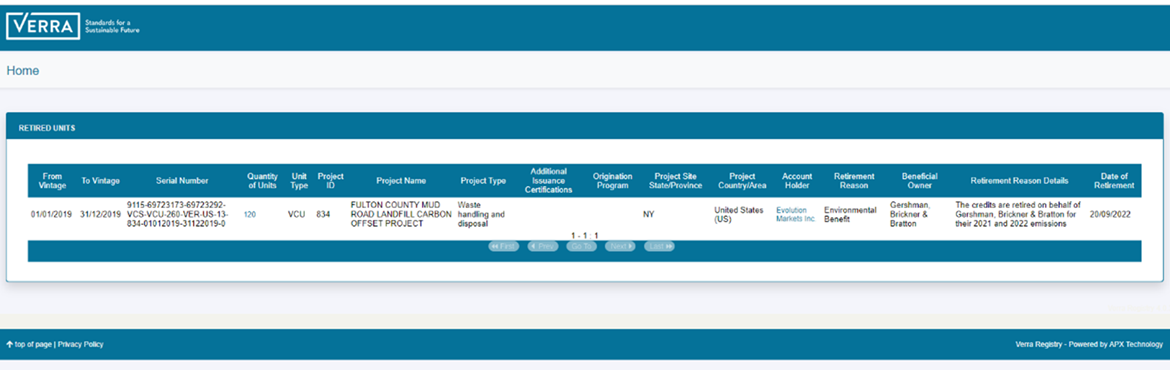Select the serial number starting 9115-69723173
The width and height of the screenshot is (1170, 370).
[177, 214]
